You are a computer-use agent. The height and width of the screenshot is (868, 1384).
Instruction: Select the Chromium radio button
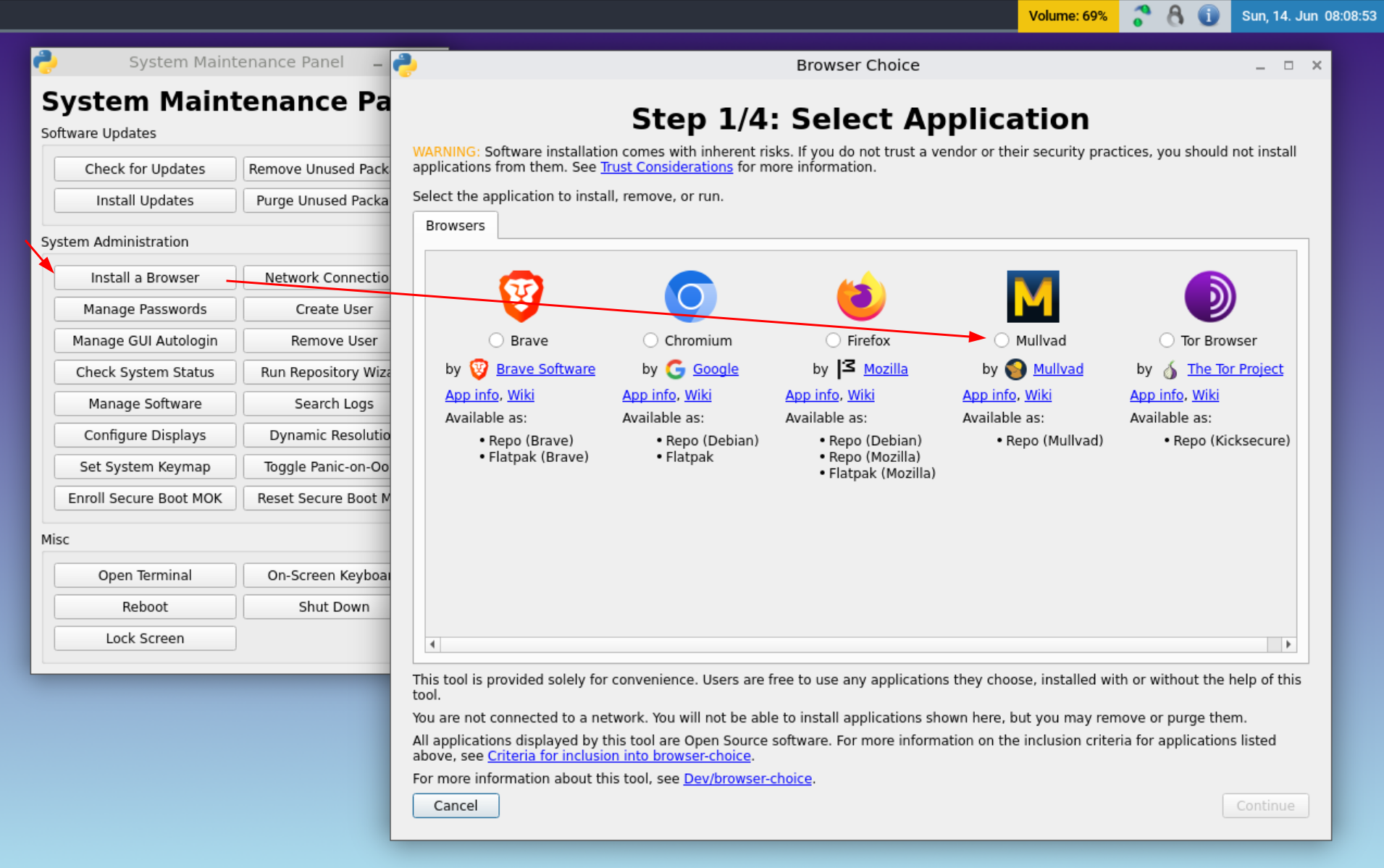pos(650,340)
